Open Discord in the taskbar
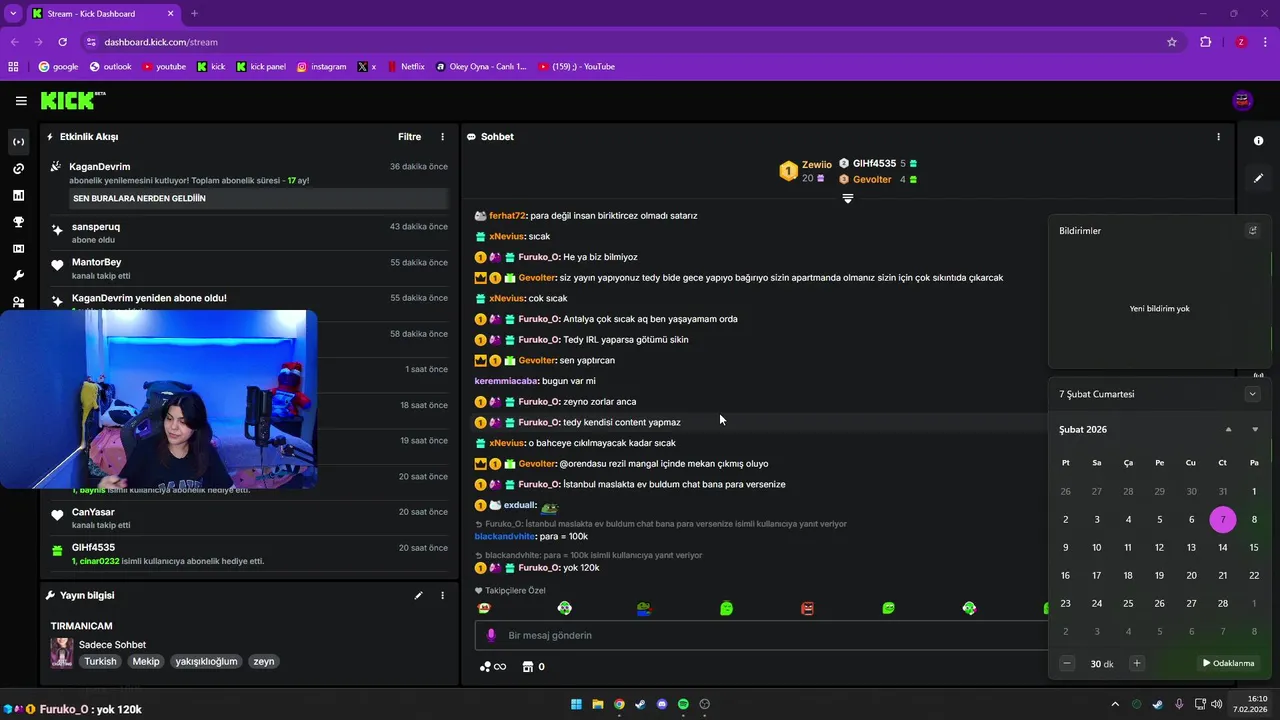The height and width of the screenshot is (720, 1280). 662,704
